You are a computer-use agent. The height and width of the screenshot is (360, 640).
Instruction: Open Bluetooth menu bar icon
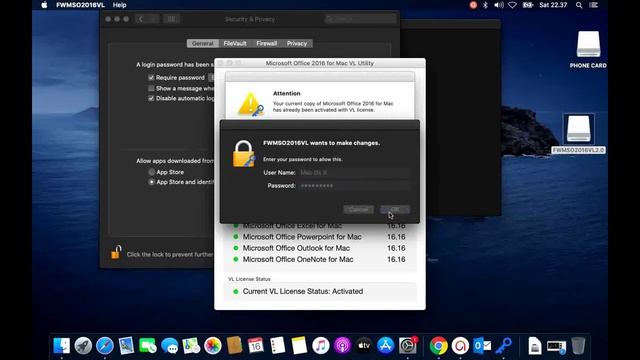pyautogui.click(x=485, y=5)
